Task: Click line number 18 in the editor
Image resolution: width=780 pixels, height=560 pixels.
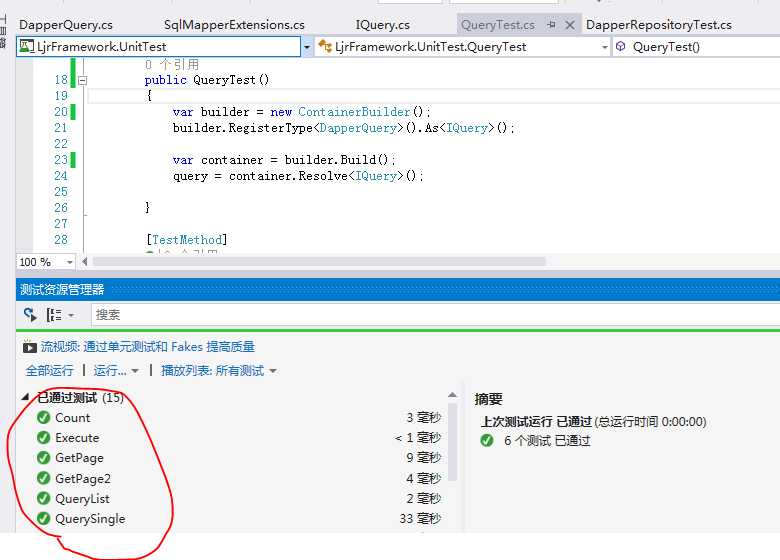Action: pyautogui.click(x=61, y=80)
